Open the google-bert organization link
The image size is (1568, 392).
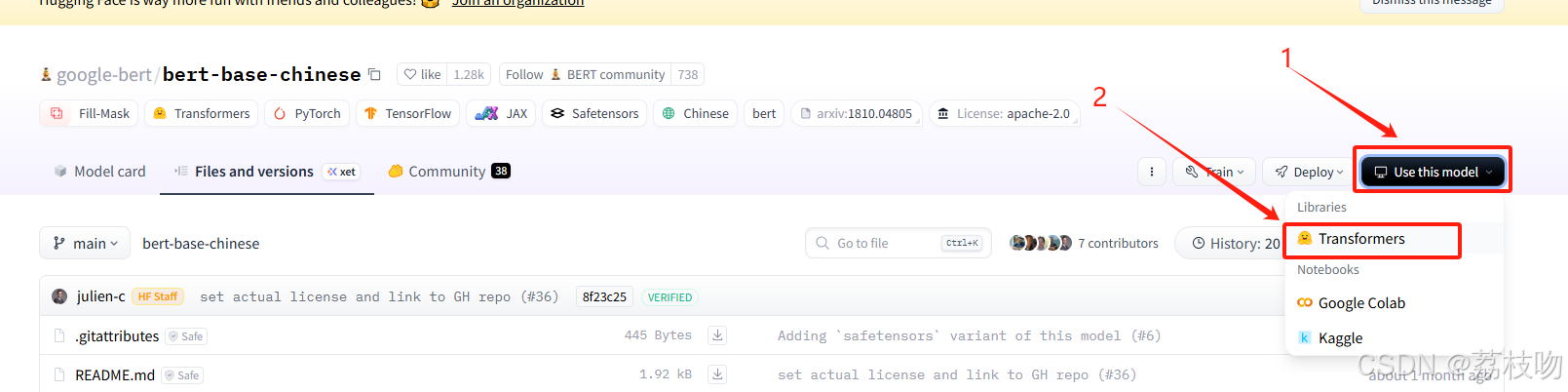click(103, 74)
